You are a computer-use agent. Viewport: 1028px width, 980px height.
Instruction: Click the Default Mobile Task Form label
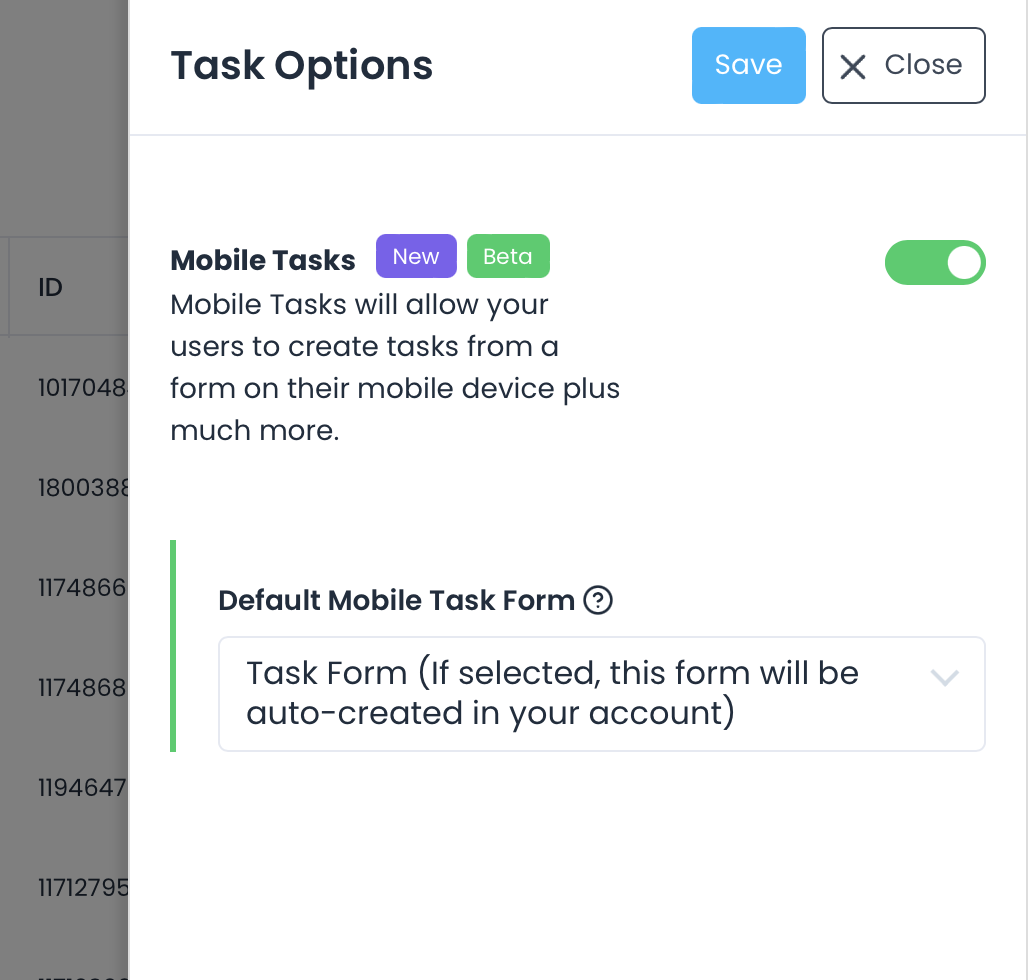click(x=396, y=600)
